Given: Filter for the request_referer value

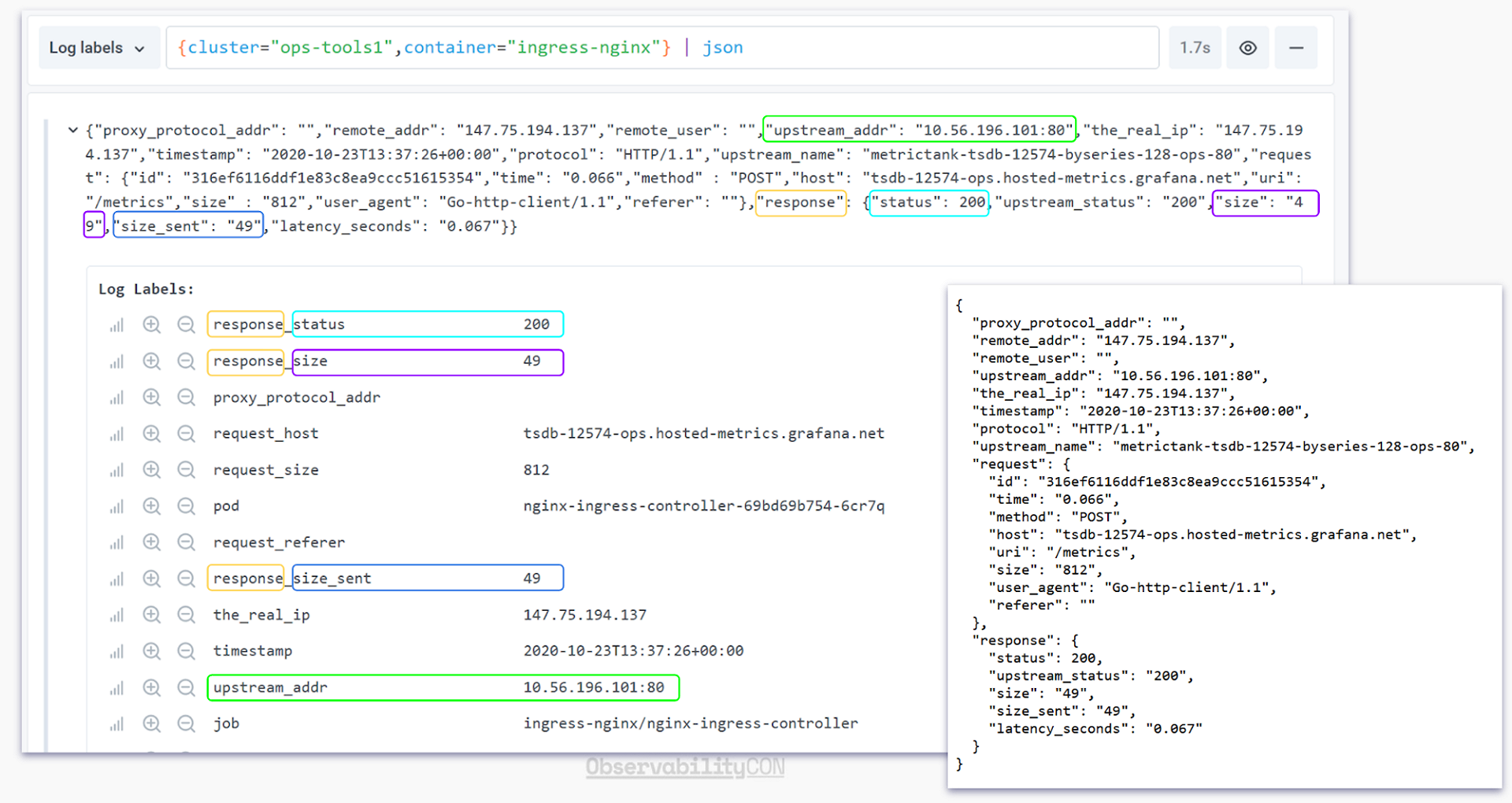Looking at the screenshot, I should [x=151, y=542].
